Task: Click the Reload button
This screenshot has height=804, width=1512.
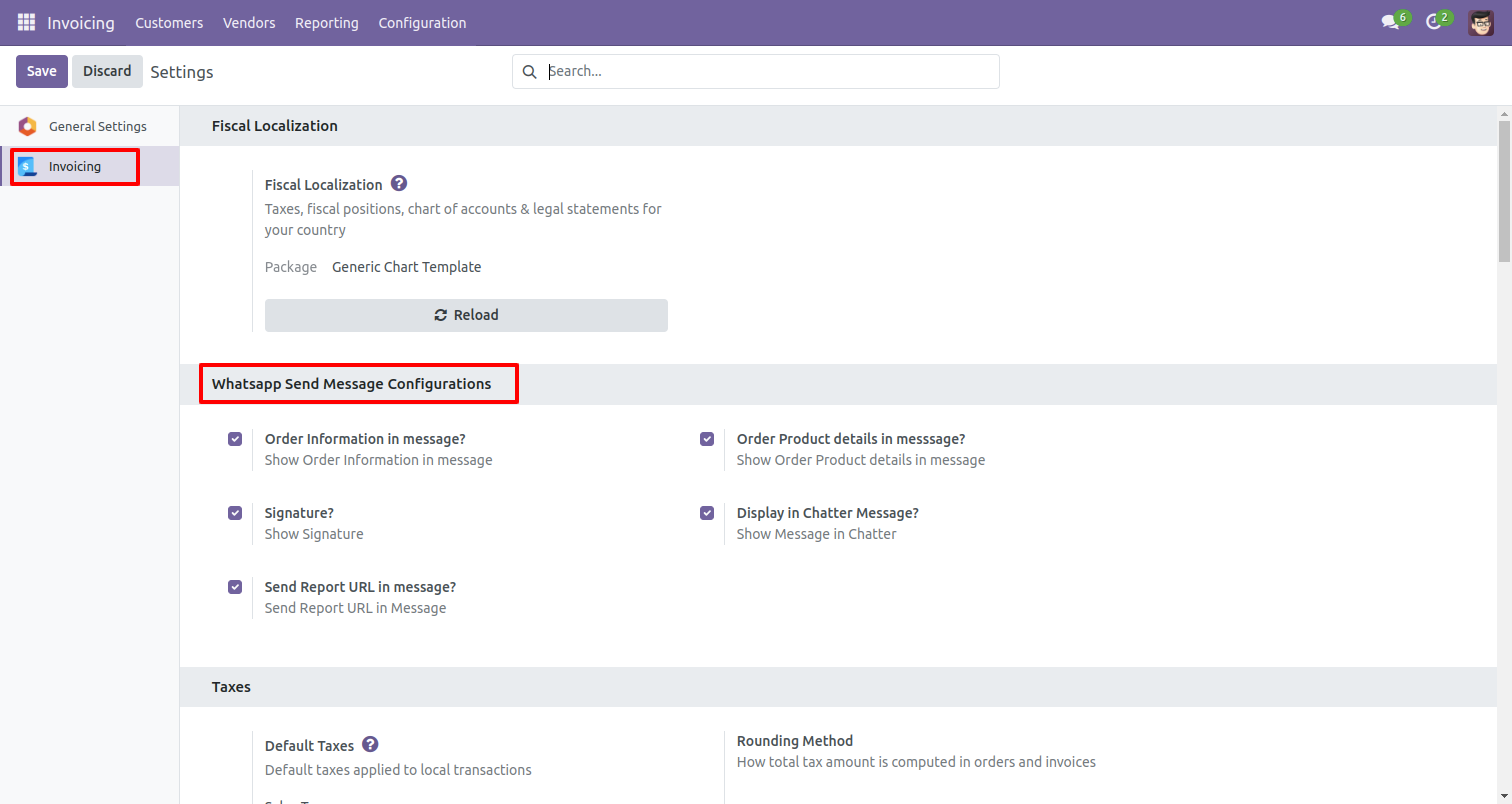Action: pos(466,315)
